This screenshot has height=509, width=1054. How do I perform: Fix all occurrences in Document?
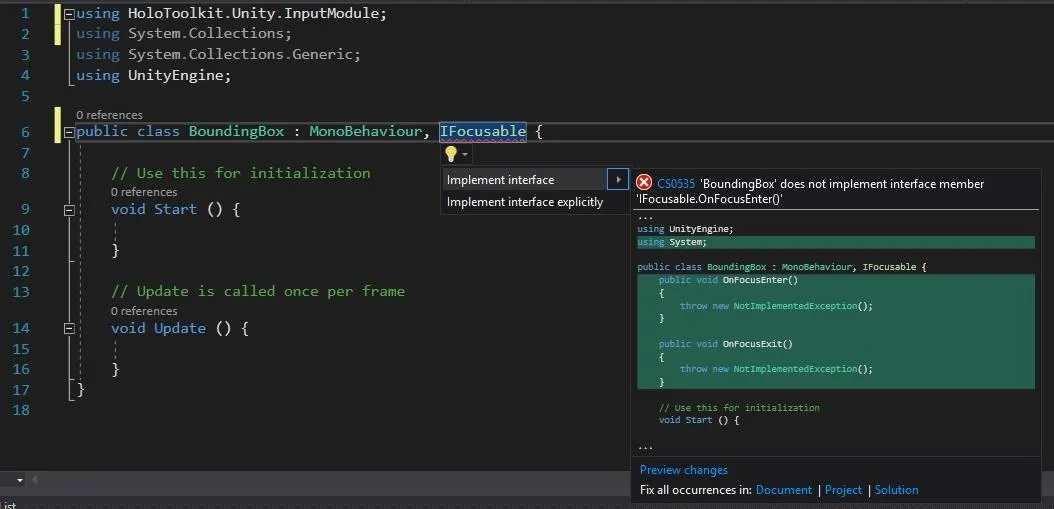tap(784, 490)
